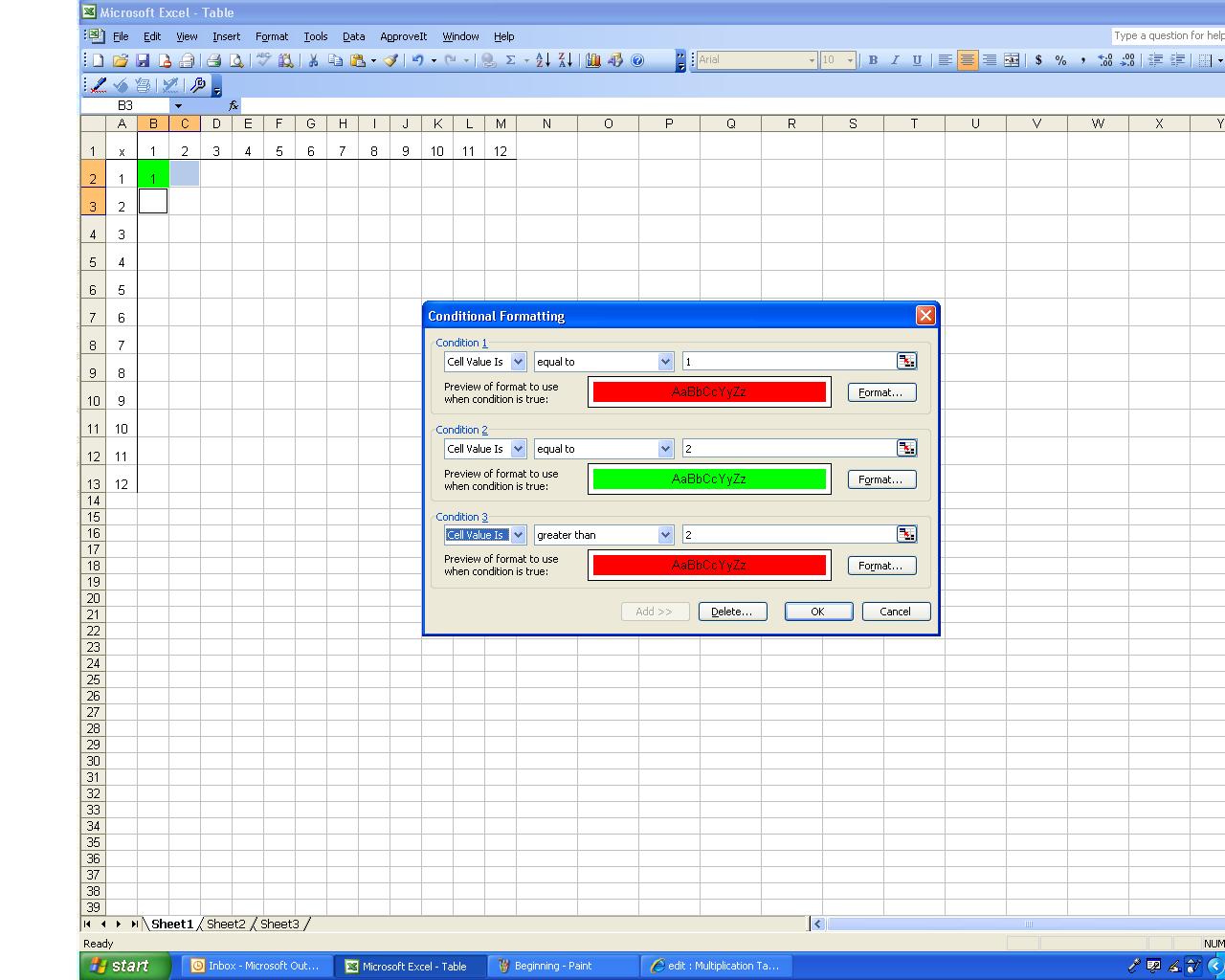Click Format button for Condition 3
This screenshot has width=1225, height=980.
point(881,566)
